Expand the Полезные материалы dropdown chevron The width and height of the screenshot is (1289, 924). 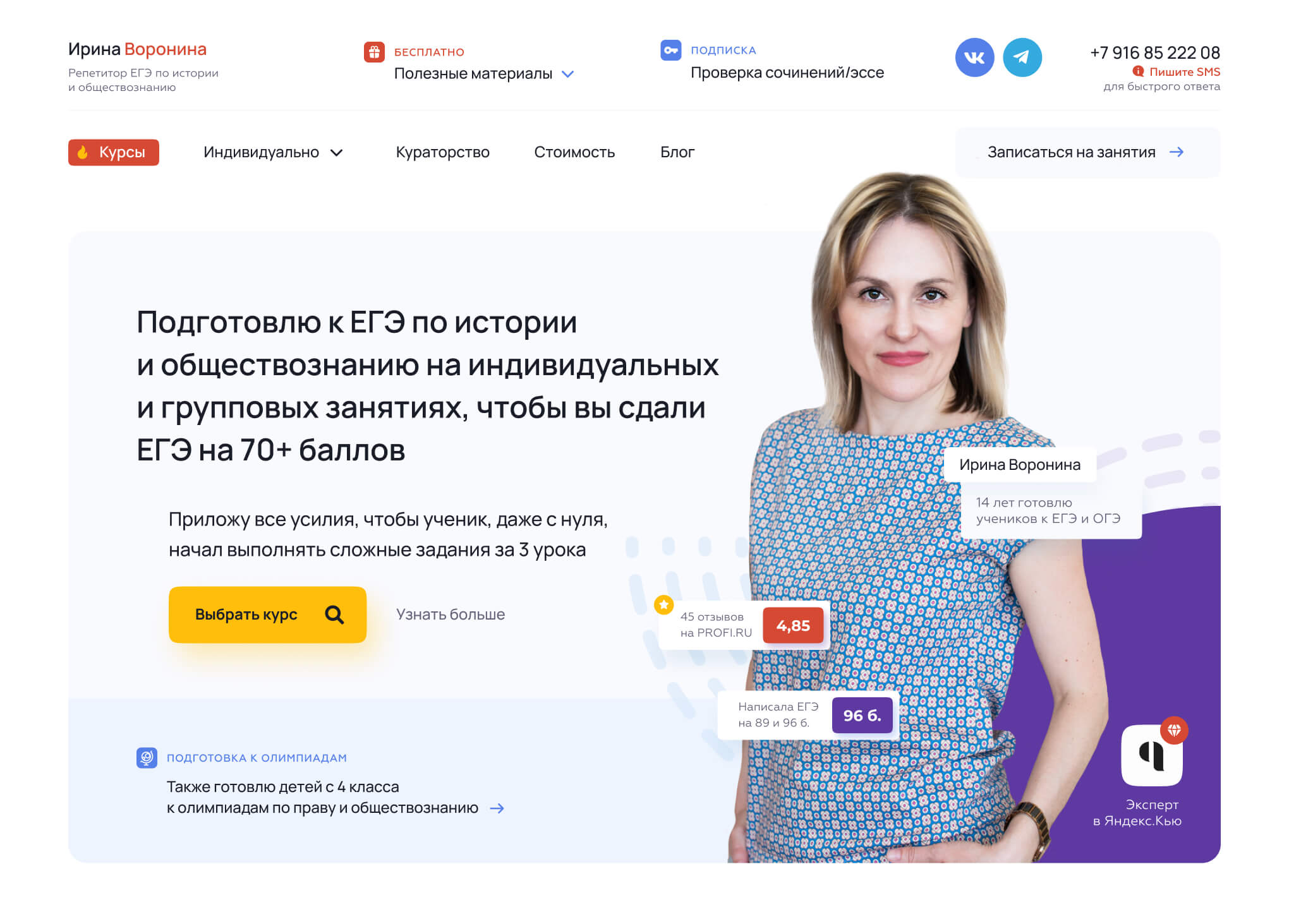point(567,74)
